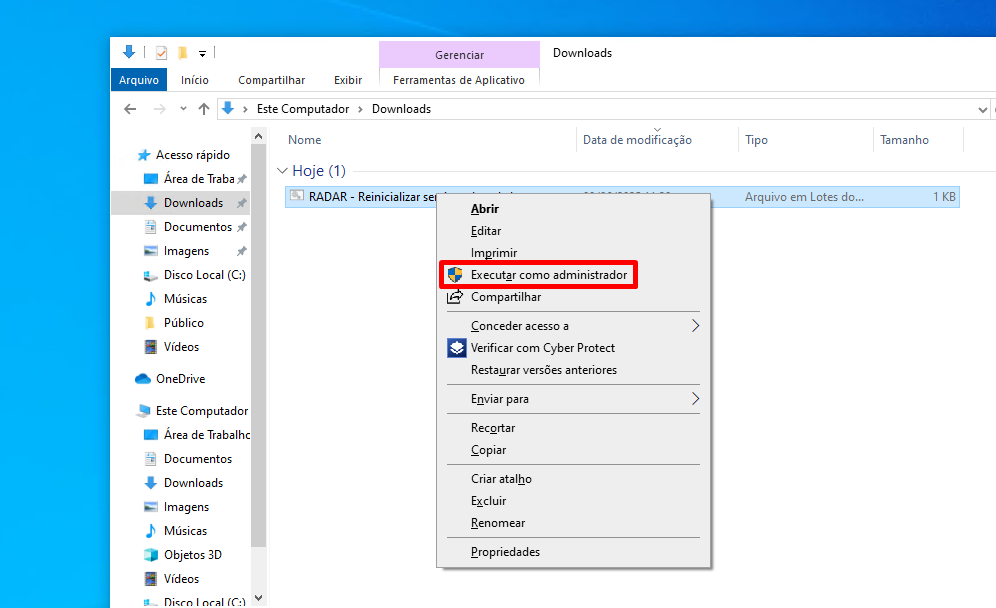
Task: Click the shield icon beside Executar como administrador
Action: [x=455, y=275]
